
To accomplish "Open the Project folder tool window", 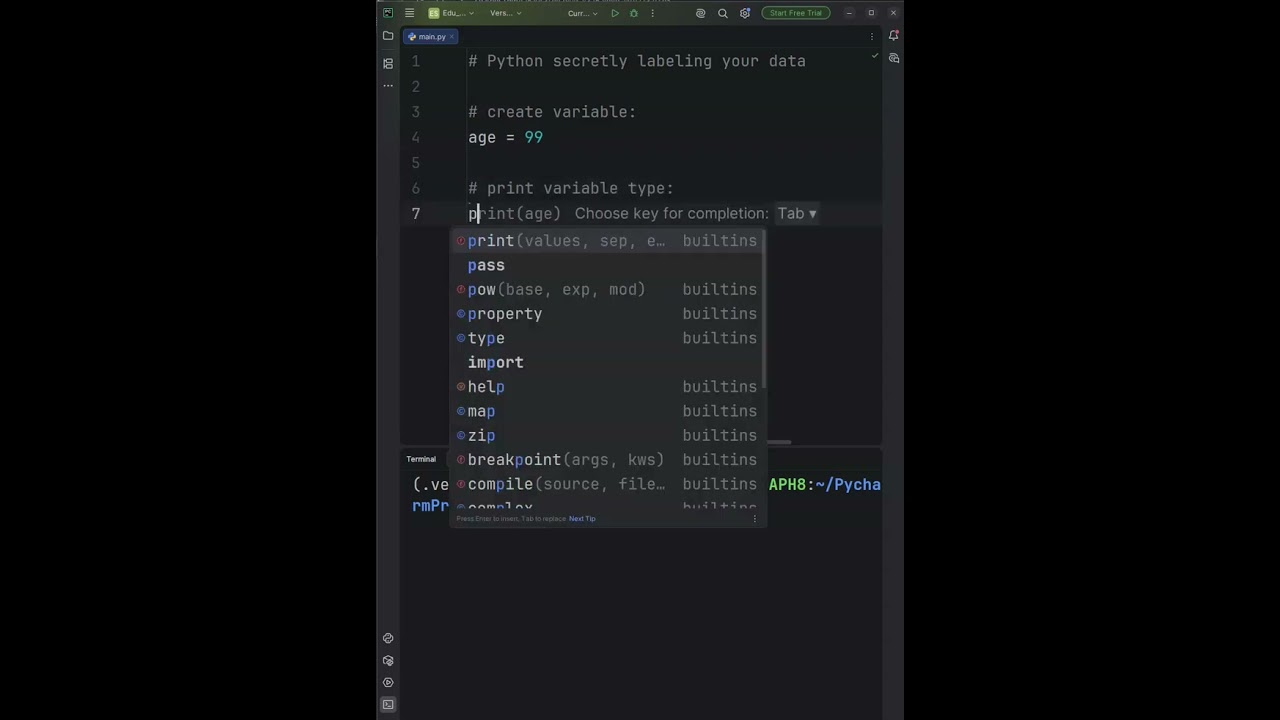I will pos(388,36).
